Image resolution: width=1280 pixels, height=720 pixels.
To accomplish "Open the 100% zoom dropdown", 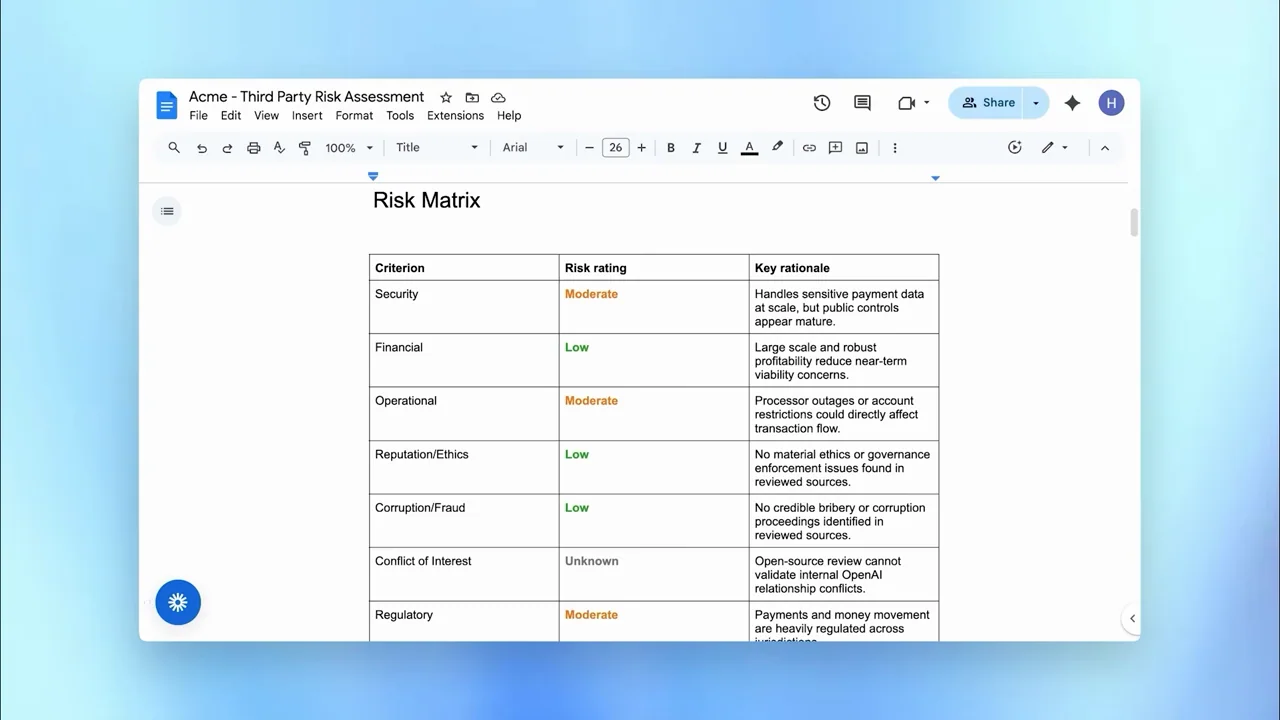I will [349, 148].
